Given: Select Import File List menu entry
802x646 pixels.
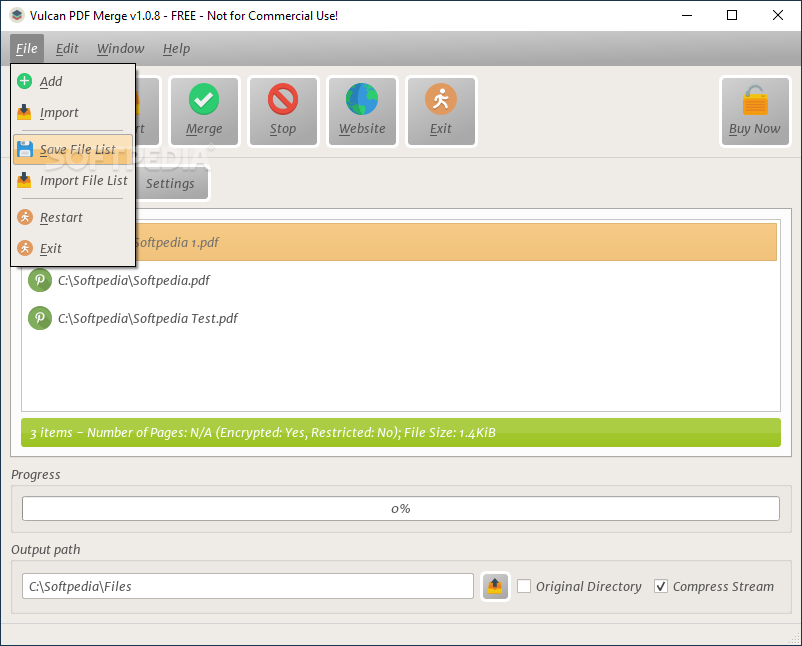Looking at the screenshot, I should [x=73, y=181].
